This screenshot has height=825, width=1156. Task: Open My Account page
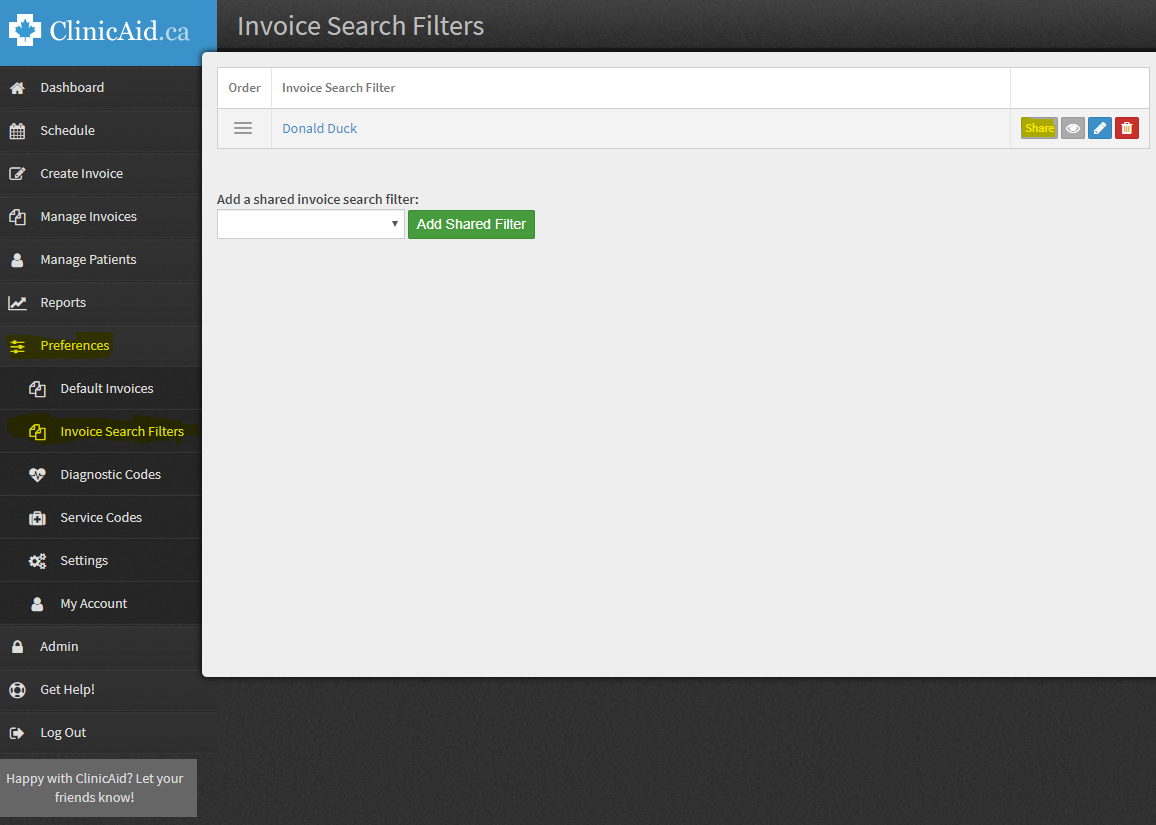101,604
